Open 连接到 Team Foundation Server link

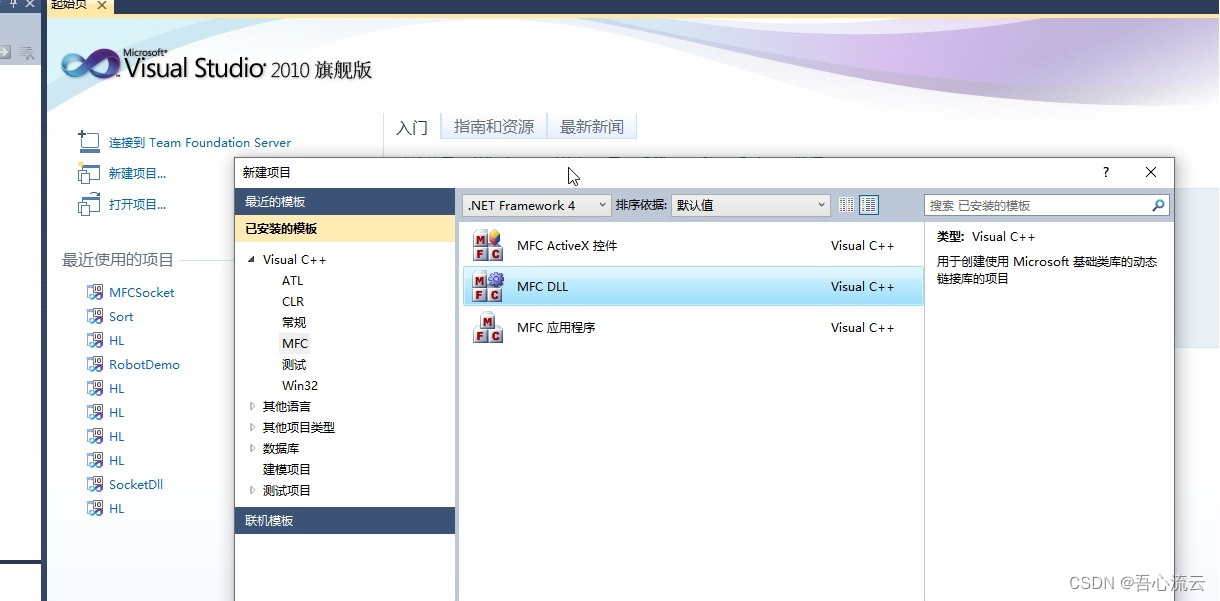tap(200, 143)
